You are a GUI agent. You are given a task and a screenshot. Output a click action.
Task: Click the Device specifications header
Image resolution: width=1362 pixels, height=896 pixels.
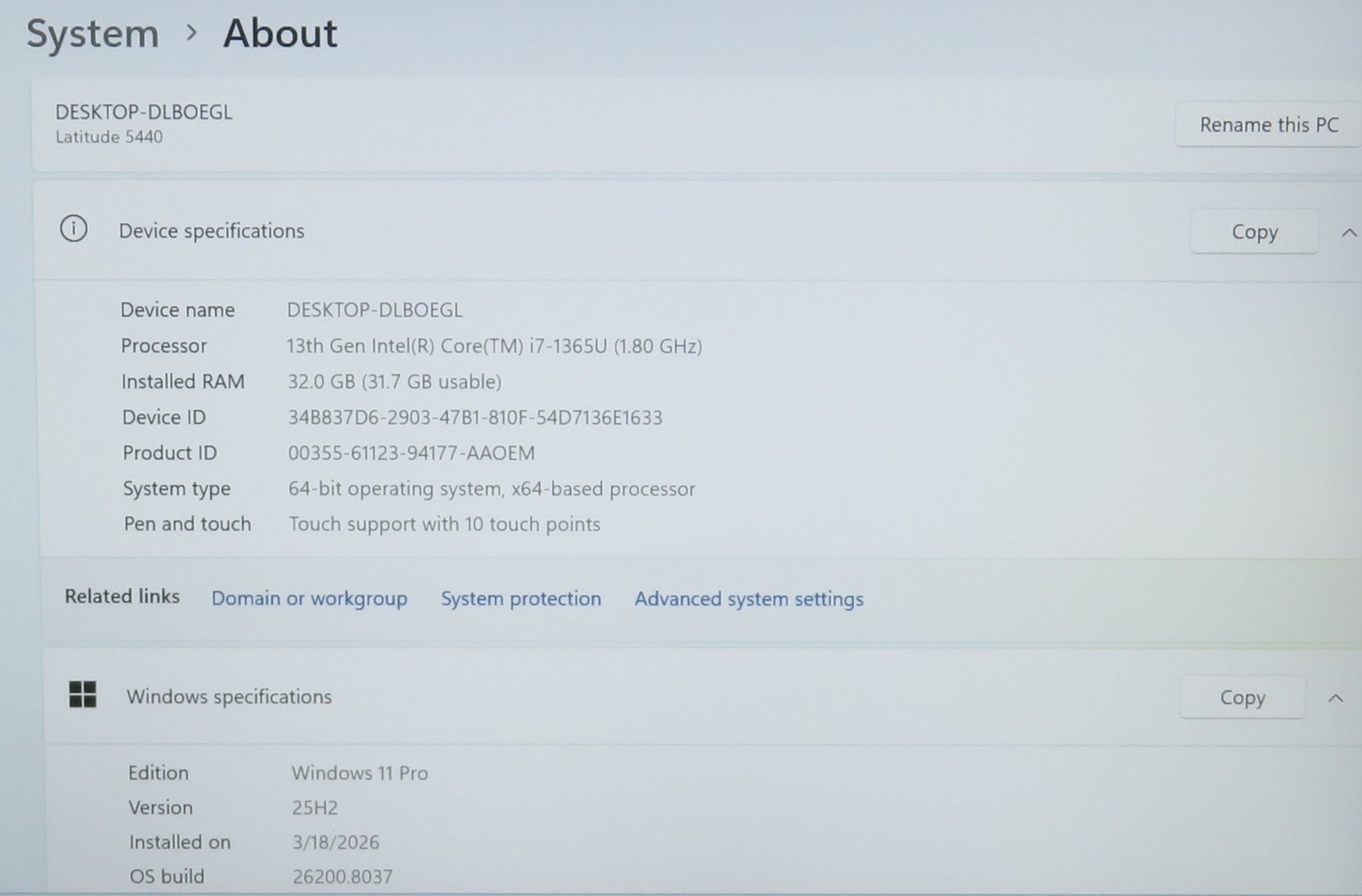tap(211, 231)
